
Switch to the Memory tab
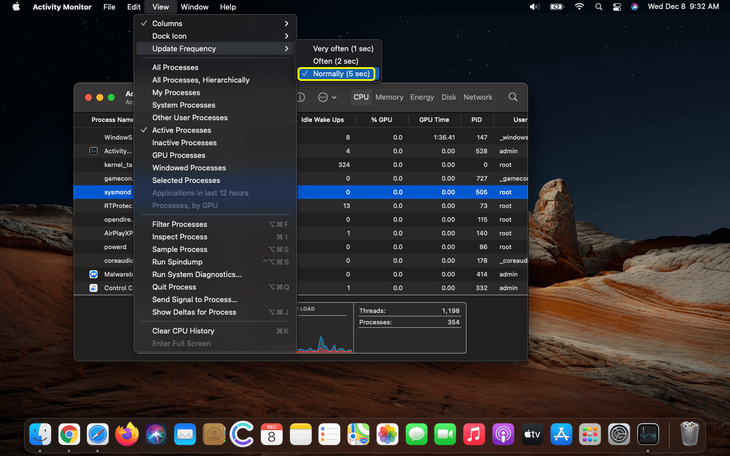coord(389,97)
